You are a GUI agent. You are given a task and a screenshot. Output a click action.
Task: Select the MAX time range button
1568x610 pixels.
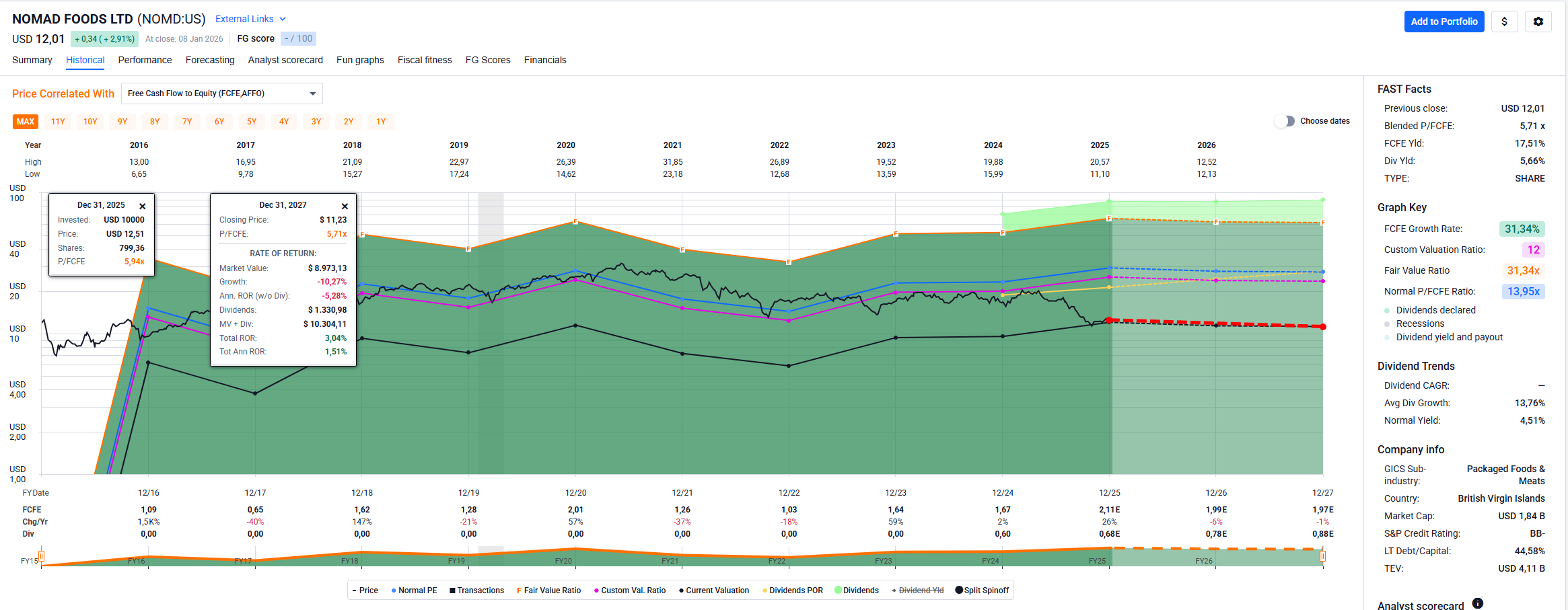pos(26,122)
